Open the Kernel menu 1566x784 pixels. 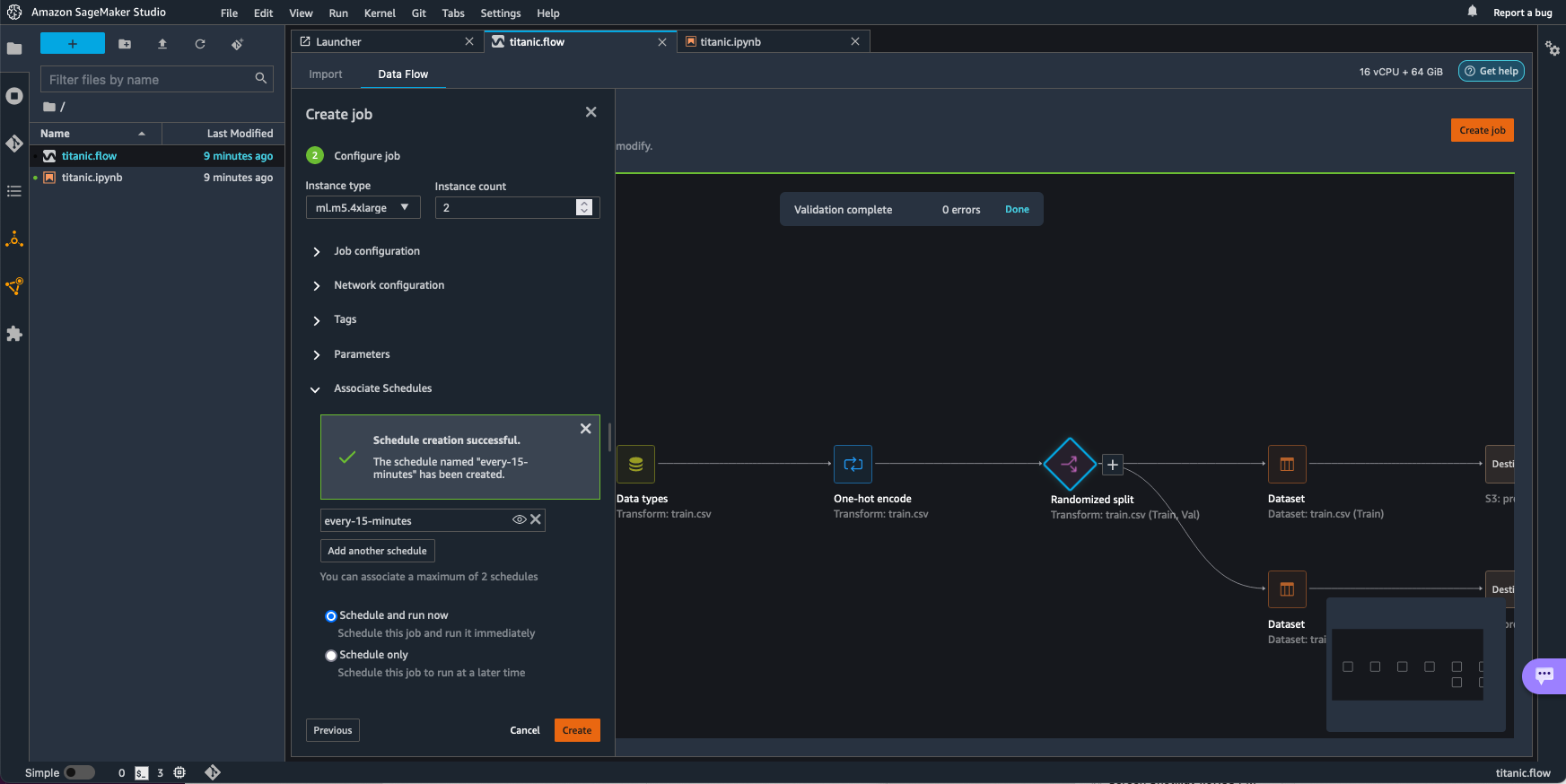[x=380, y=13]
